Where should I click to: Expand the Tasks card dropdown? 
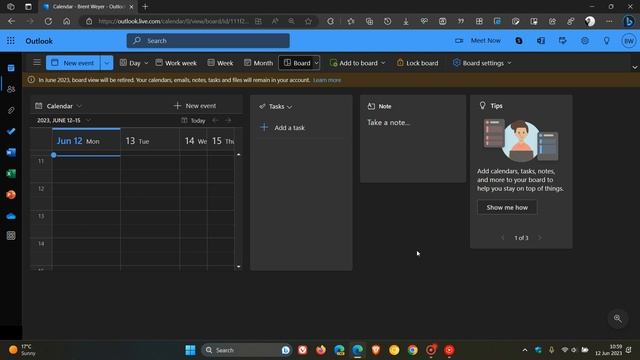click(289, 107)
